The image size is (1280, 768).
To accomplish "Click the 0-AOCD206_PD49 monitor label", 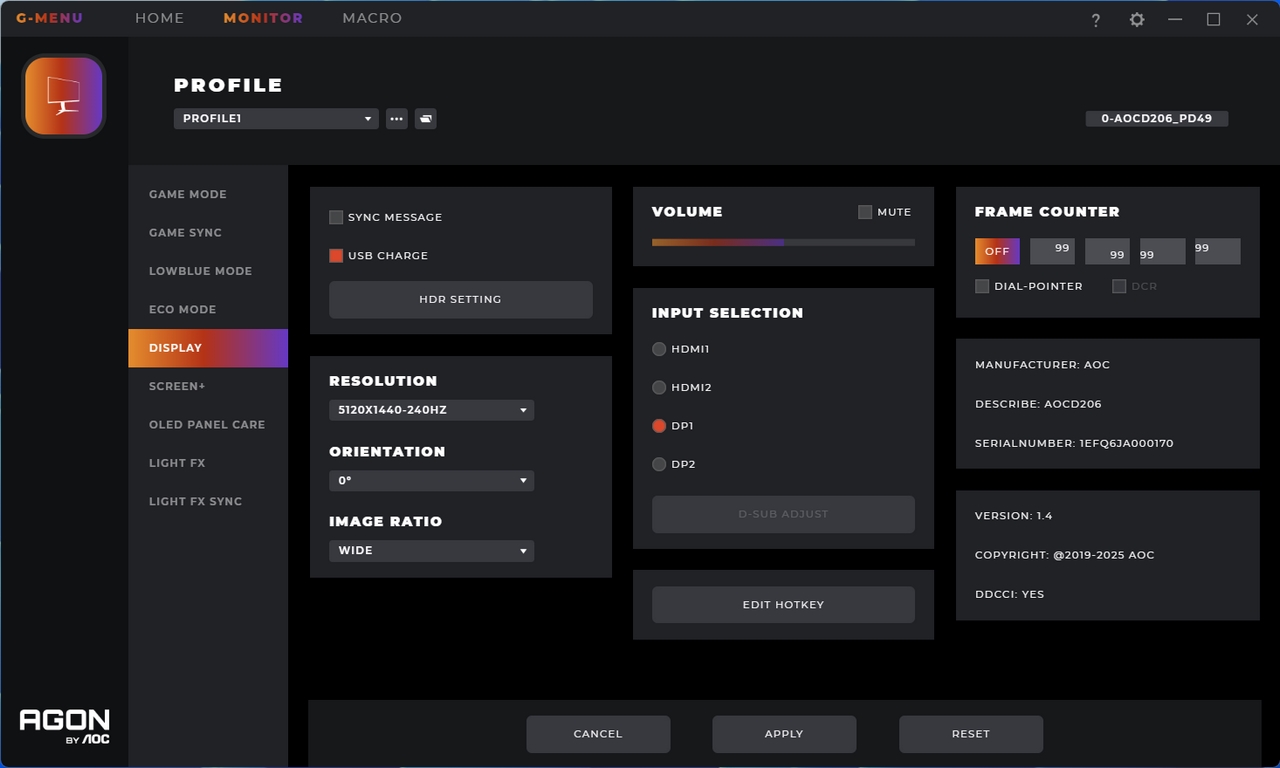I will [x=1157, y=119].
